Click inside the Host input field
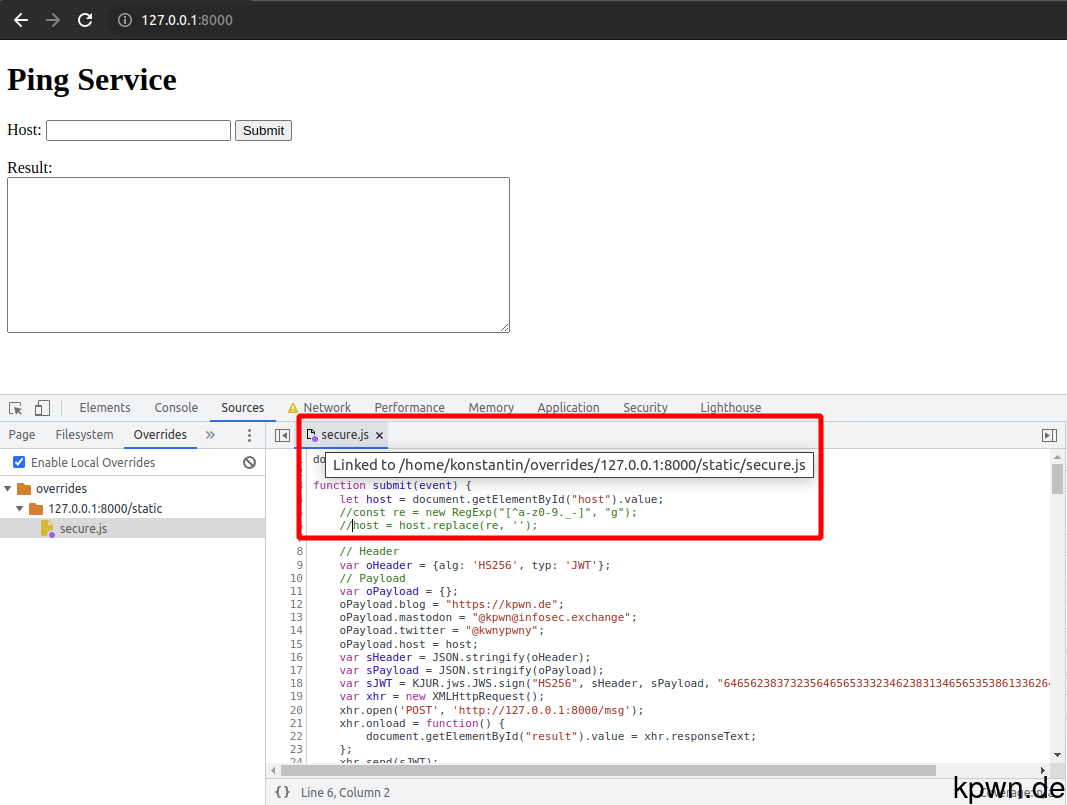 click(137, 130)
